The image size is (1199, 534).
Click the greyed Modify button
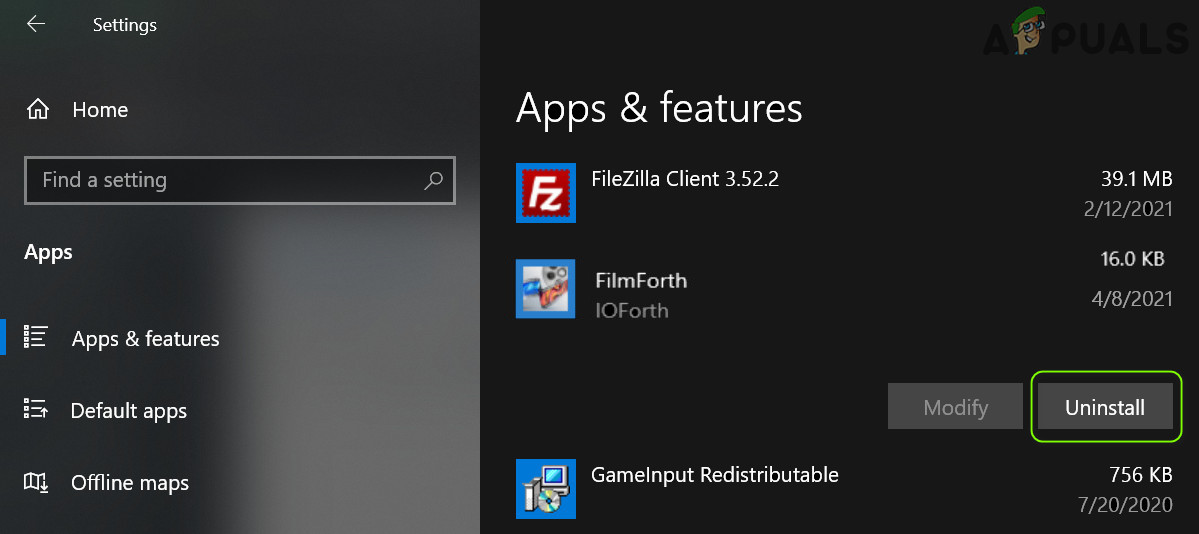pyautogui.click(x=955, y=407)
